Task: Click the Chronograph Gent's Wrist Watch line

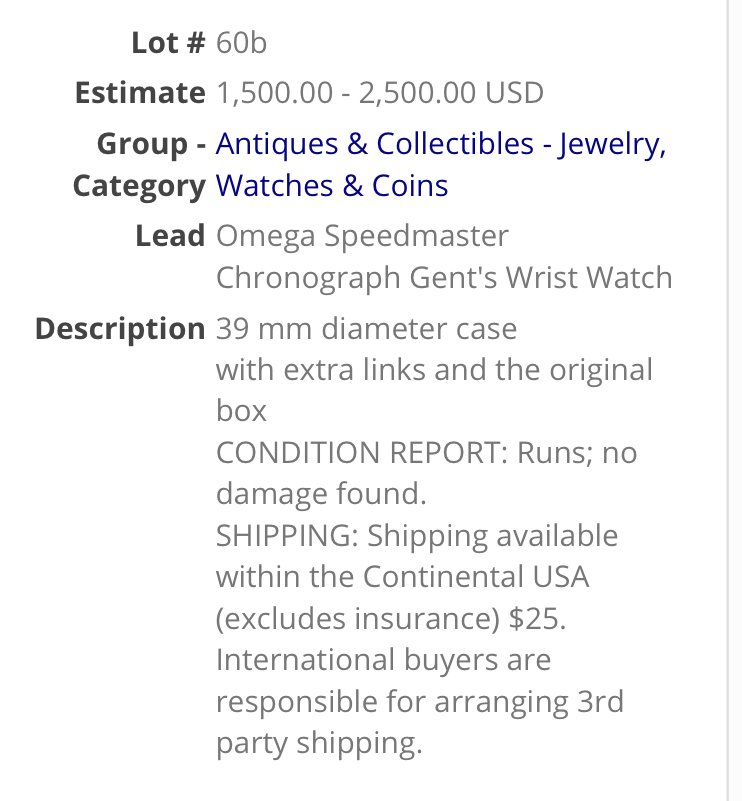Action: coord(444,278)
